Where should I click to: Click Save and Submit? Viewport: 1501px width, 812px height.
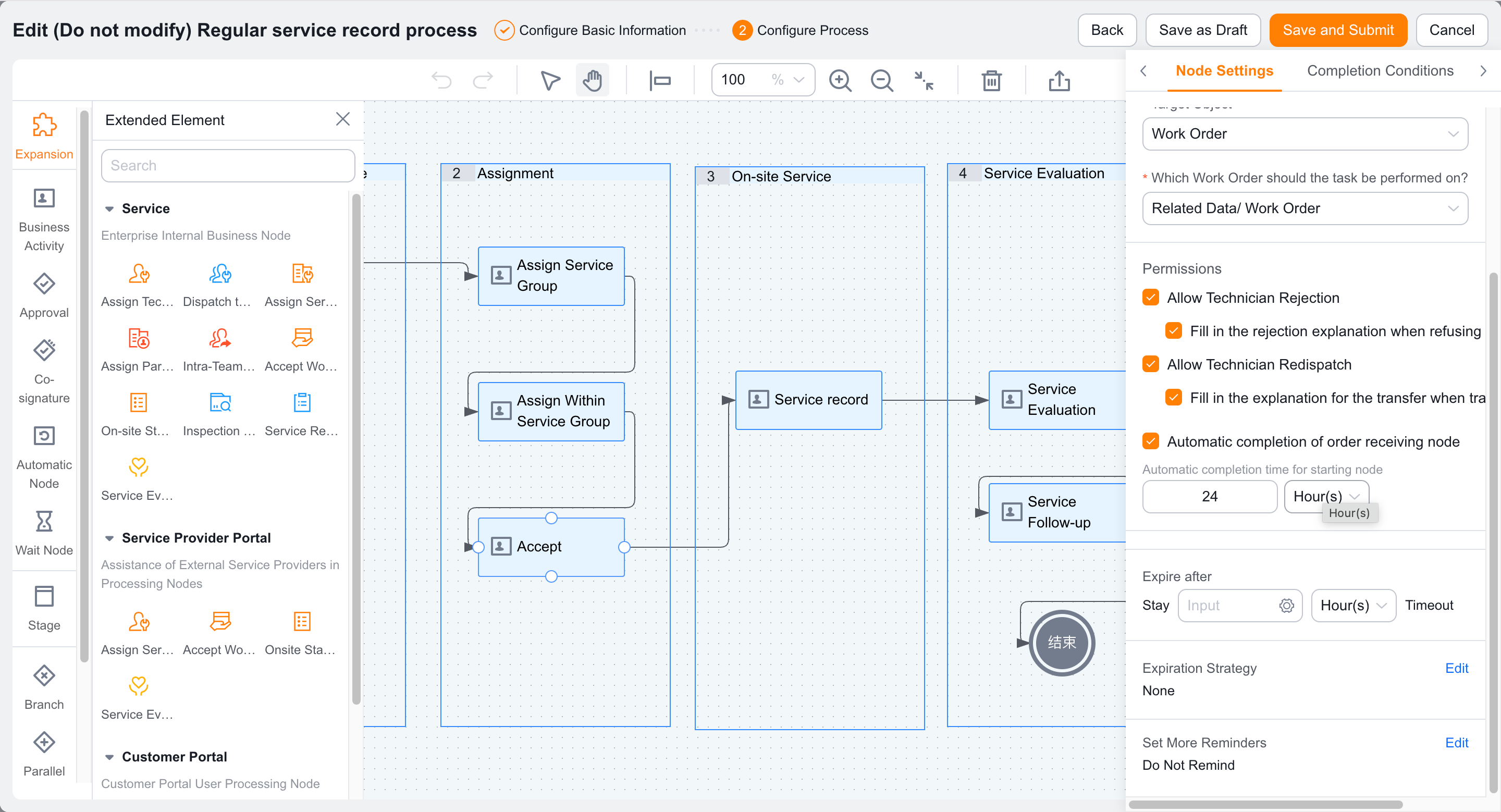[1337, 30]
